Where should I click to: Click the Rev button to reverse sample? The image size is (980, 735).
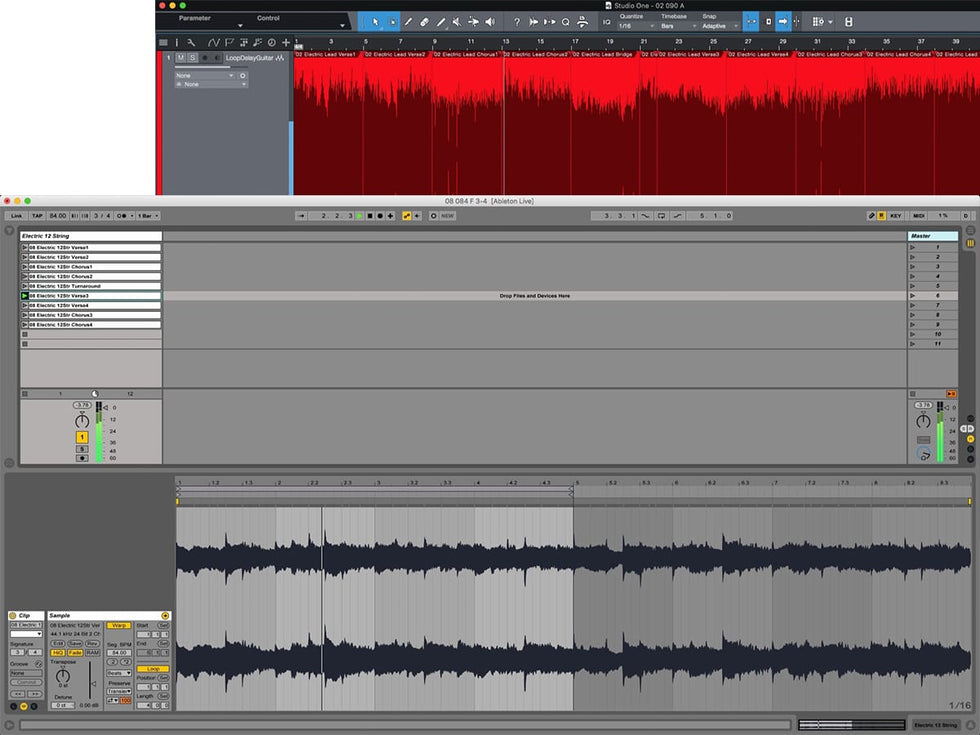91,643
